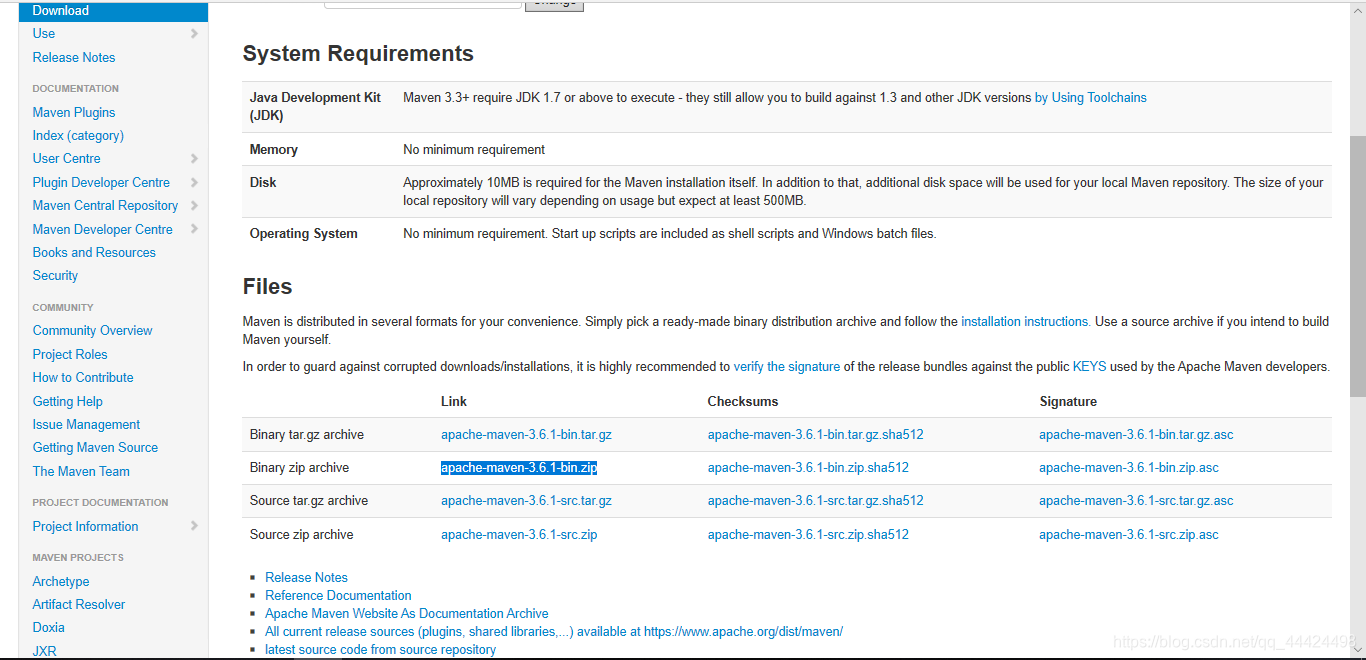Open Getting Help page
Screen dimensions: 1366x660
pos(67,402)
